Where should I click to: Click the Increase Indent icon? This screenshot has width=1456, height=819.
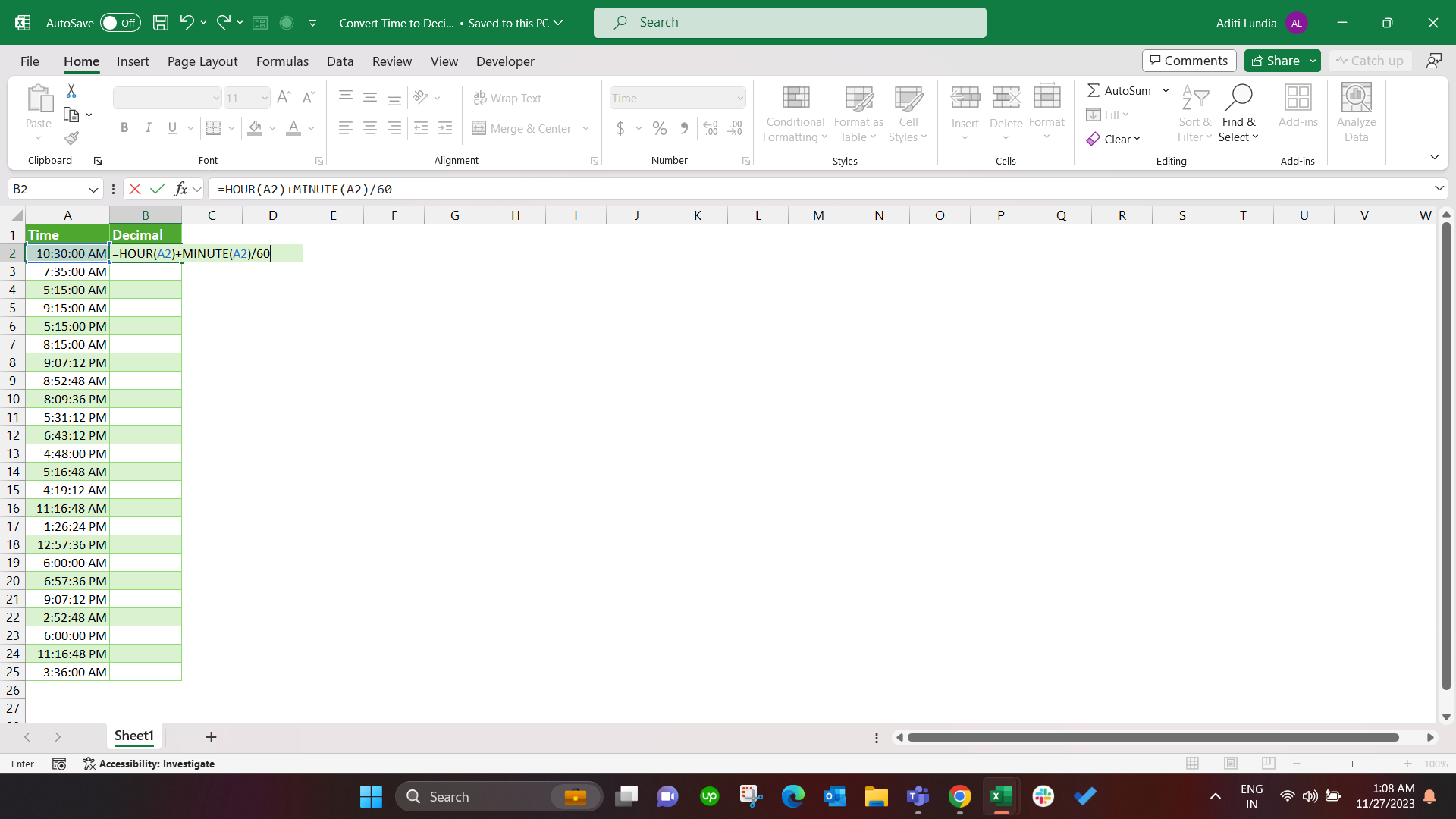(445, 128)
